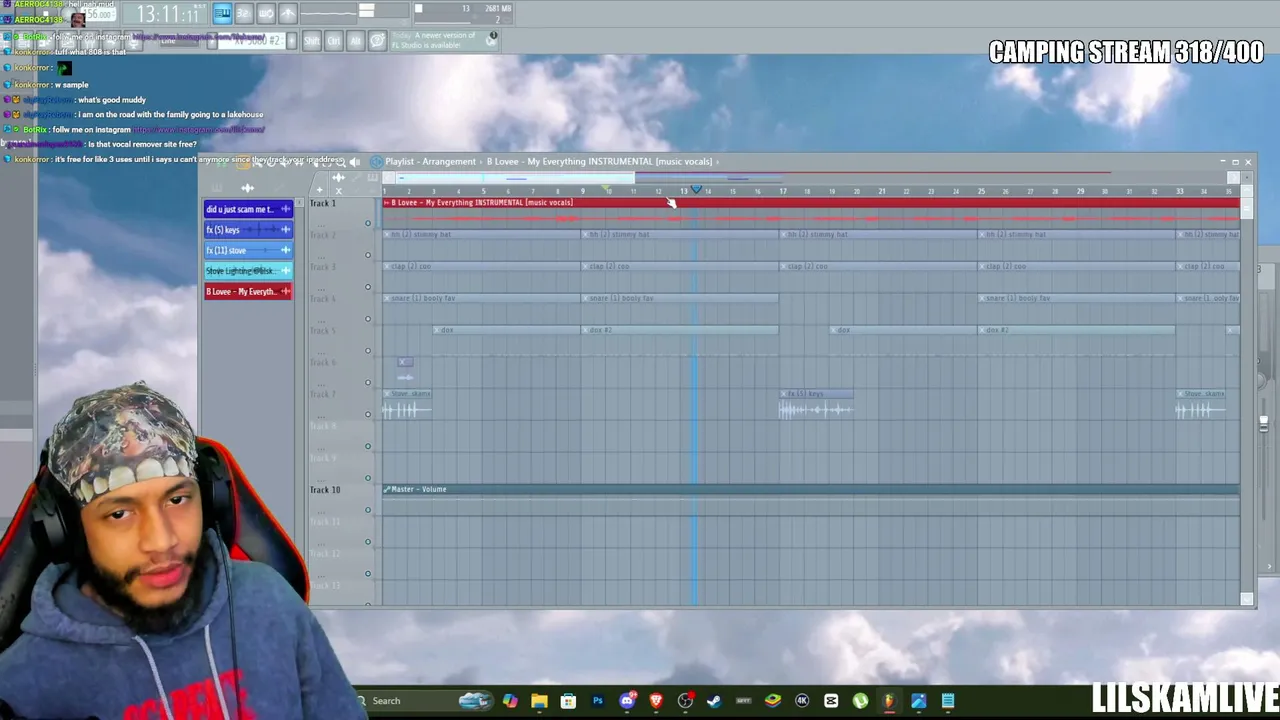Toggle mute on Track 4
Viewport: 1280px width, 720px height.
click(368, 319)
